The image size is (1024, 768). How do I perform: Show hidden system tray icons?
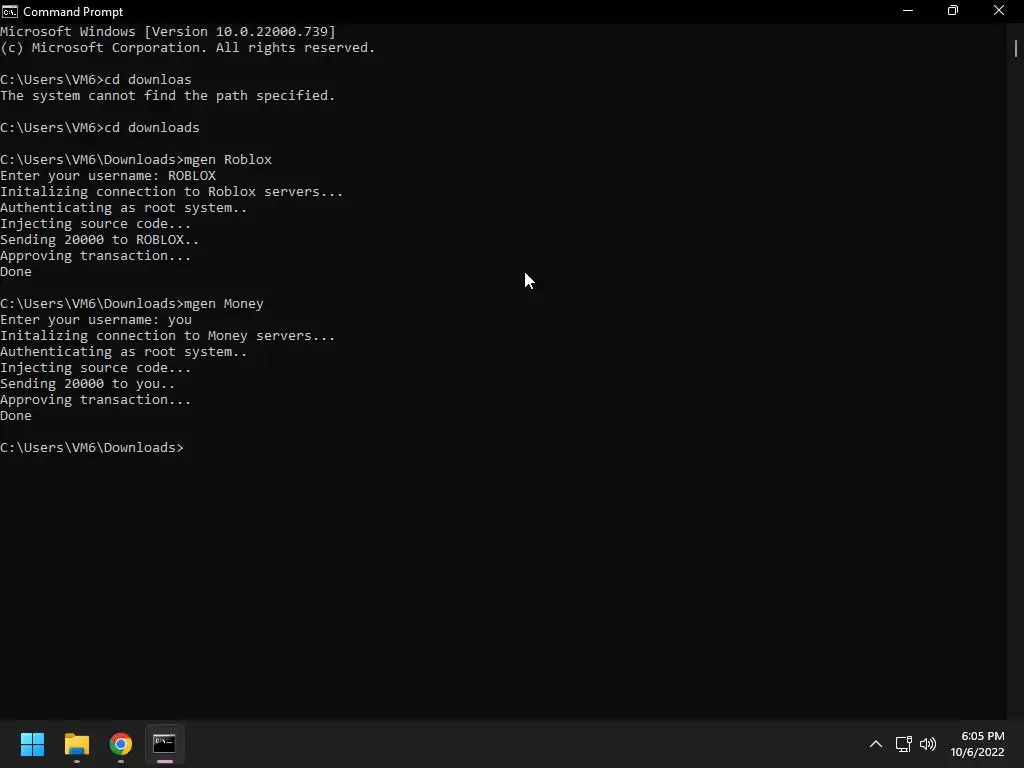876,744
